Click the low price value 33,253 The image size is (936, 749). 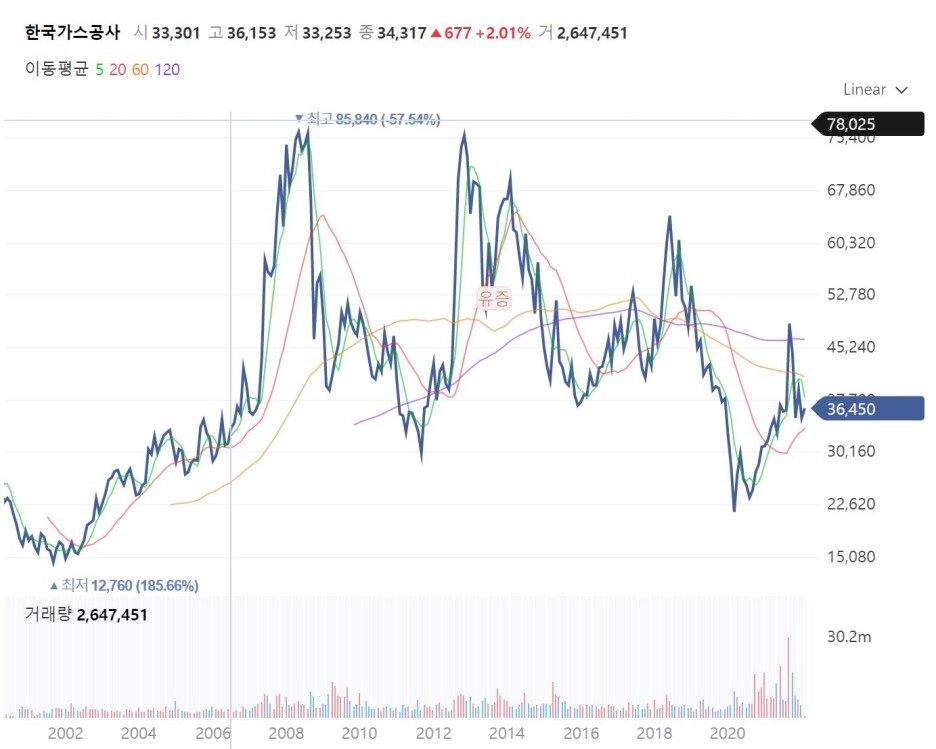coord(327,33)
